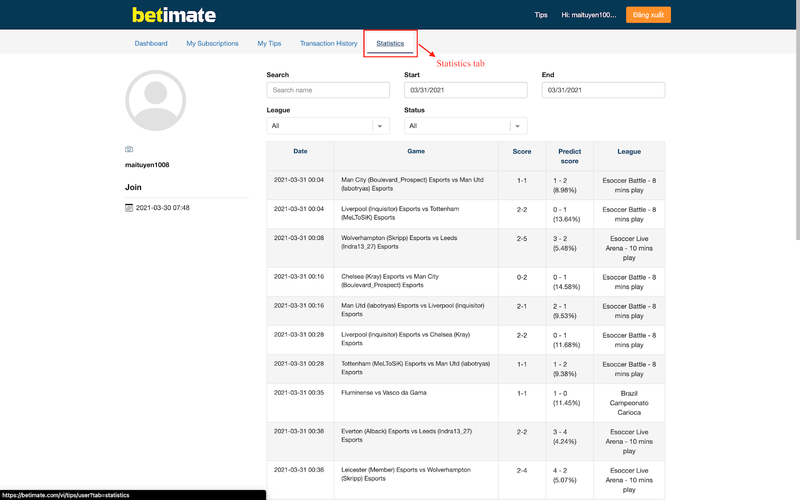The width and height of the screenshot is (800, 500).
Task: Click the betimate logo
Action: point(174,15)
